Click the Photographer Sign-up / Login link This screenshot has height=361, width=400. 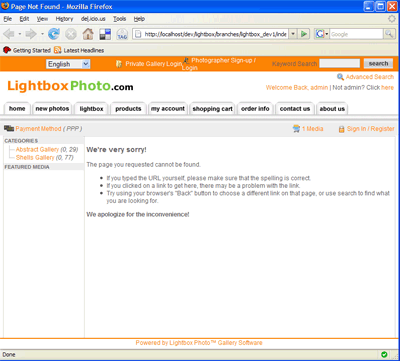click(219, 64)
